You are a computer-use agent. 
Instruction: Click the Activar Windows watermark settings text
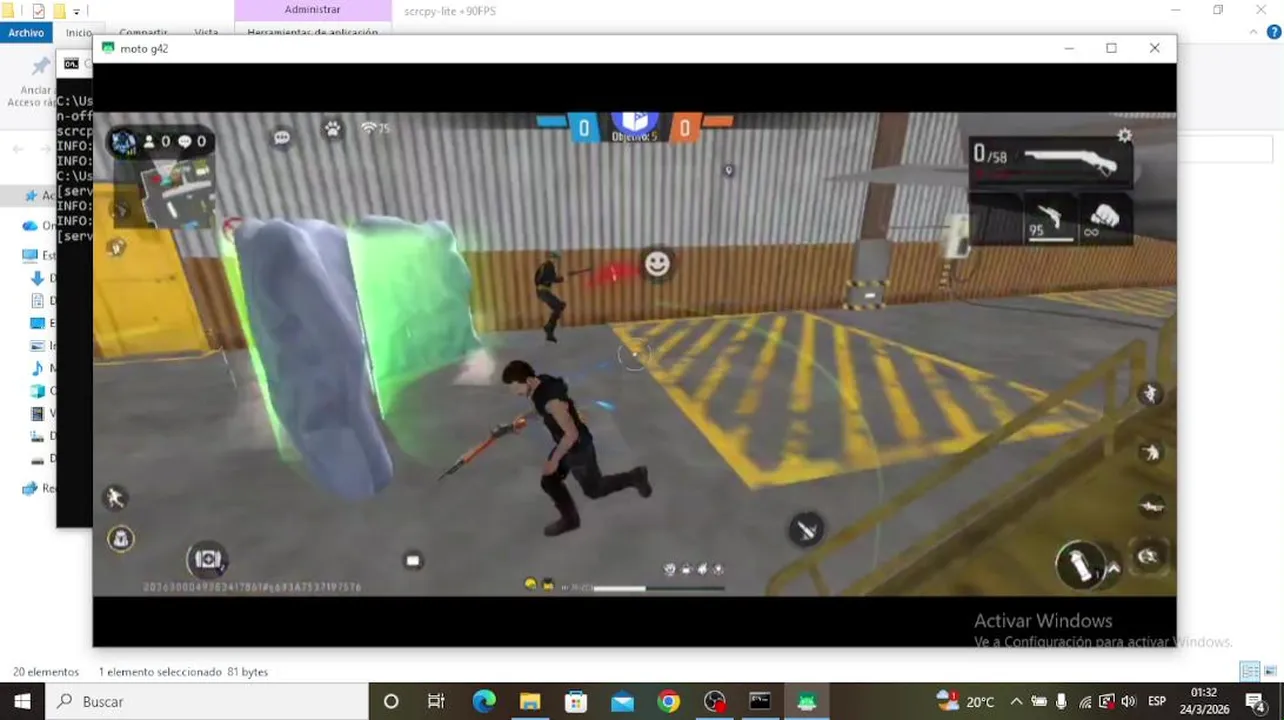pyautogui.click(x=1102, y=641)
